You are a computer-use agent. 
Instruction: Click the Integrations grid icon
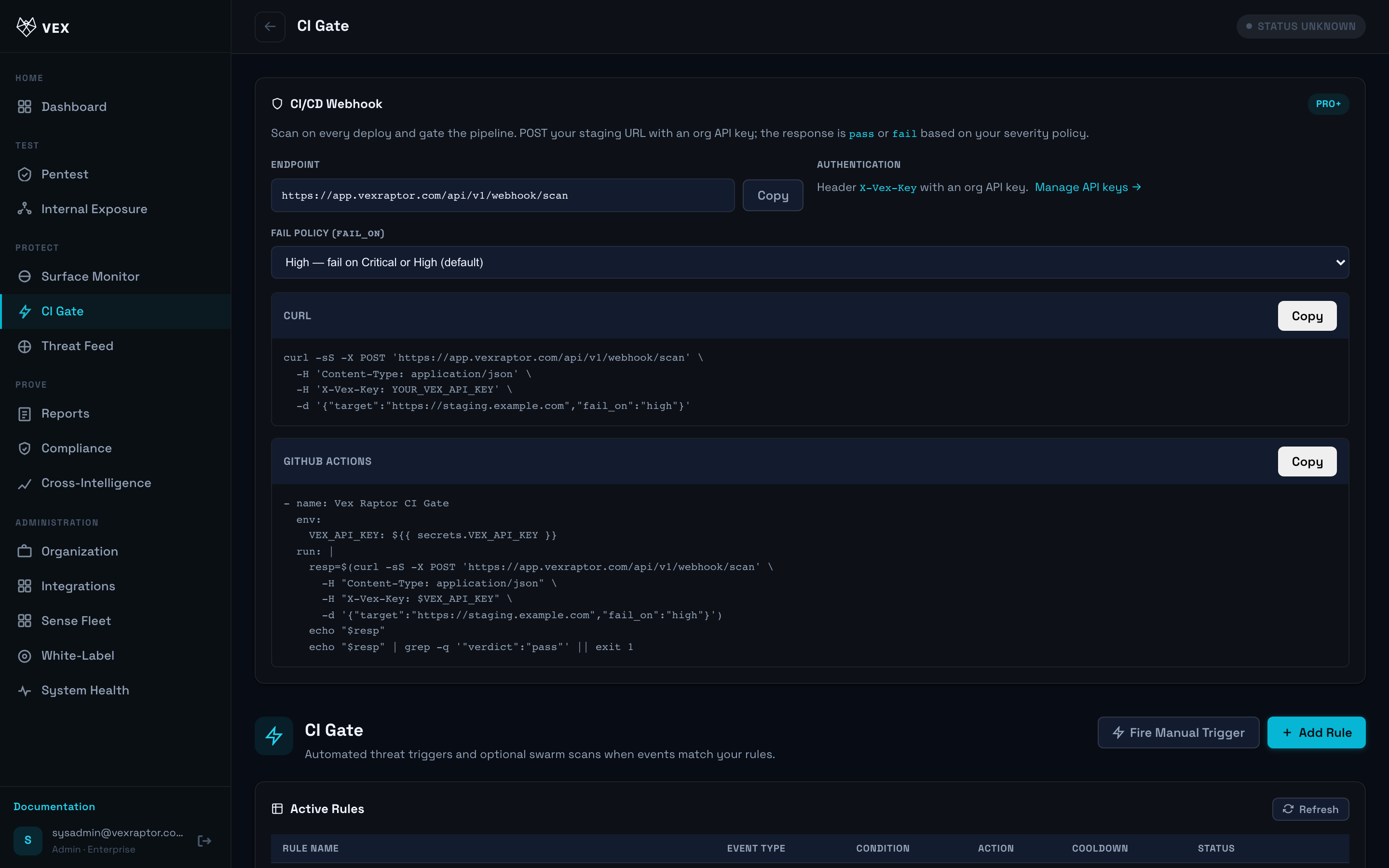tap(25, 586)
